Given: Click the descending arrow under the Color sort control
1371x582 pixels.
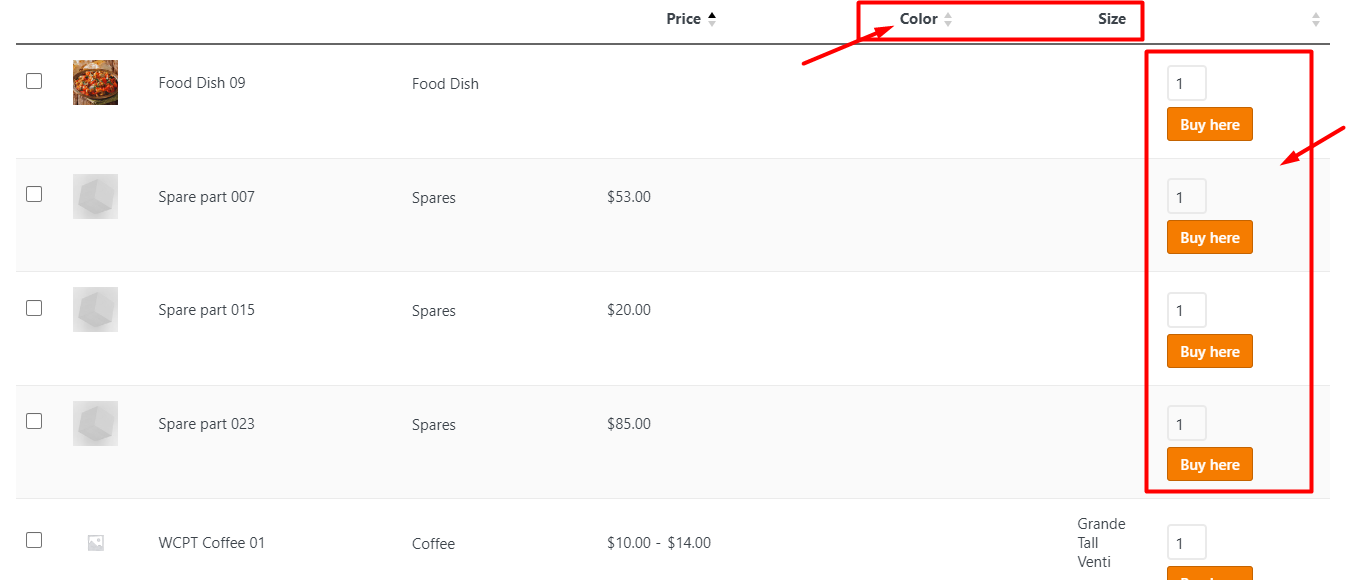Looking at the screenshot, I should (x=946, y=22).
